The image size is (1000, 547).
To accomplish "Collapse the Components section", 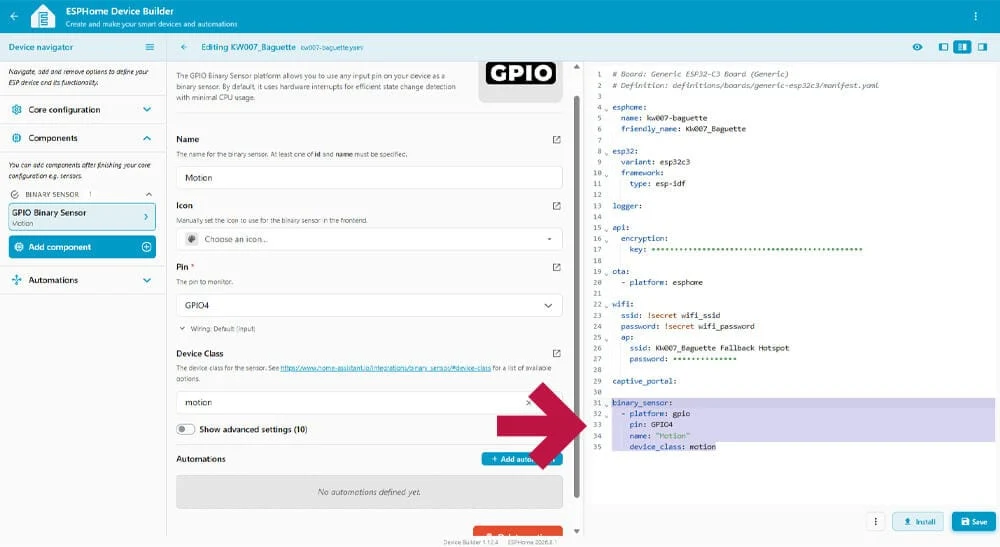I will (x=83, y=138).
